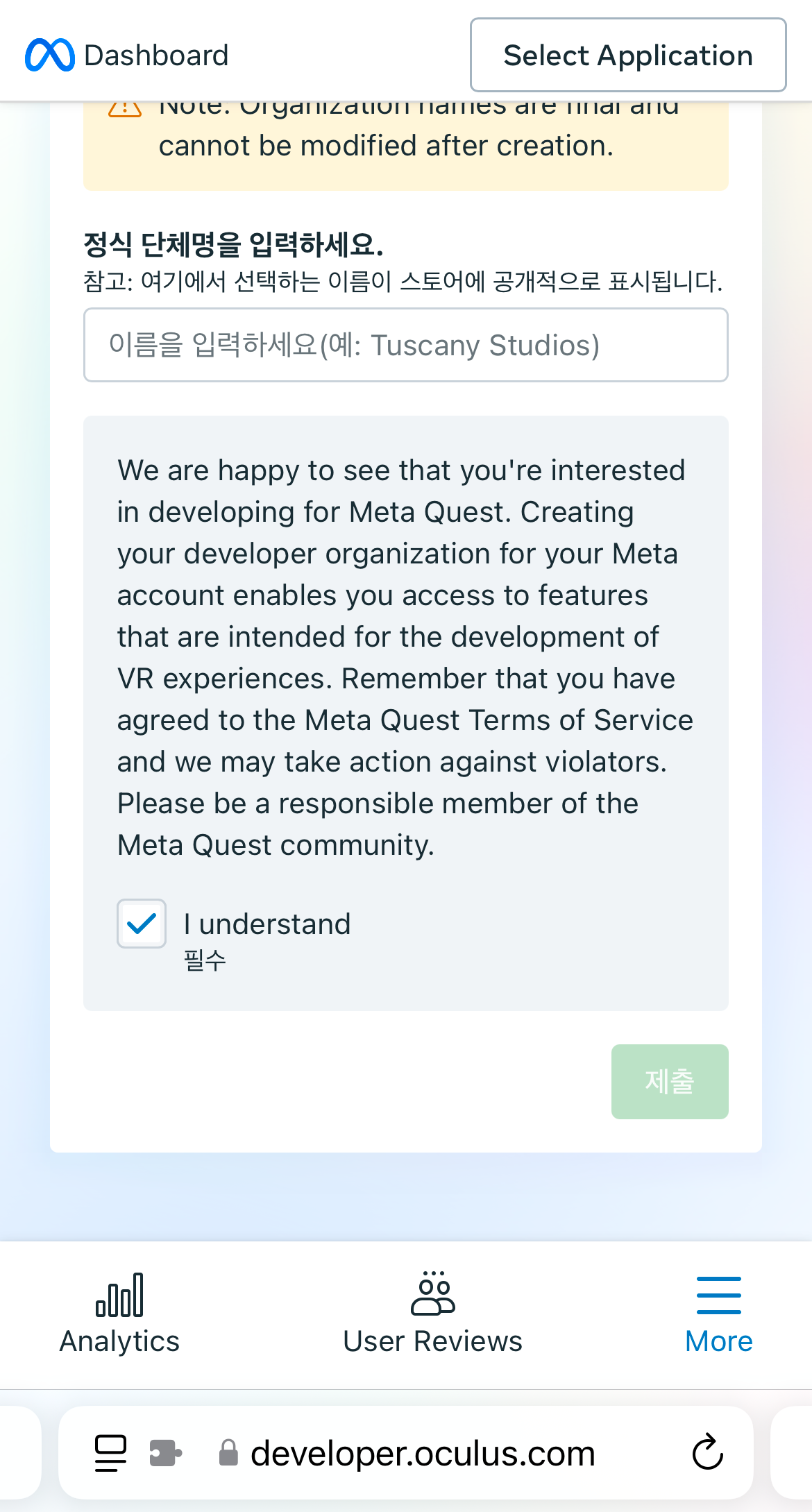Click the Meta logo
Screen dimensions: 812x1512
(x=50, y=54)
